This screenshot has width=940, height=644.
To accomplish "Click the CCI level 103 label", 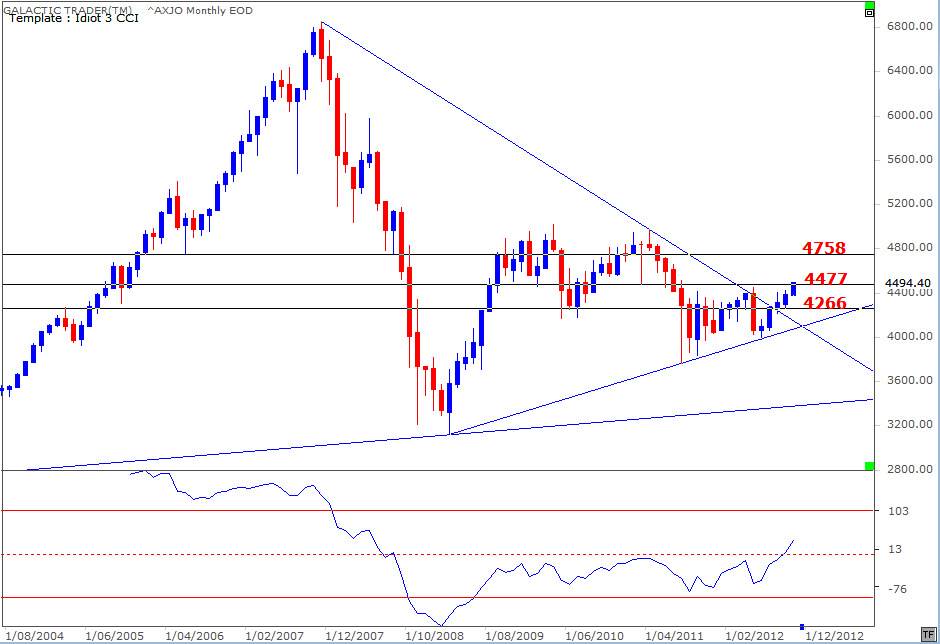I will tap(898, 511).
